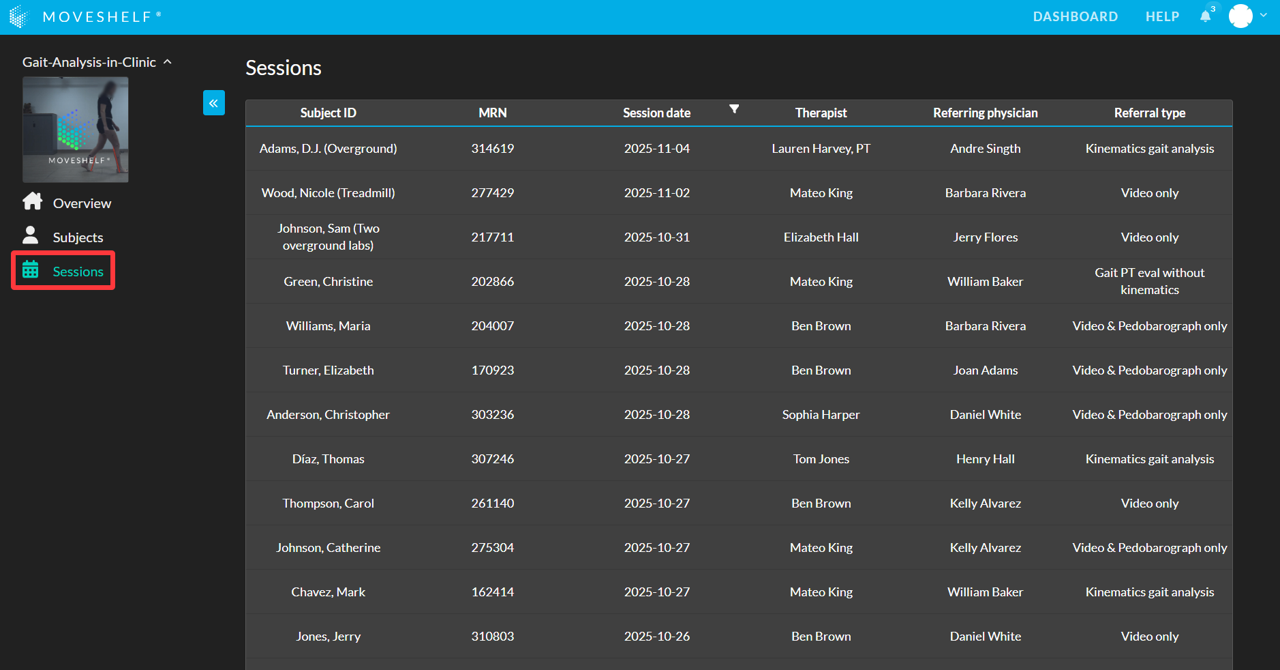The image size is (1280, 670).
Task: Click the Overview home icon
Action: 32,202
